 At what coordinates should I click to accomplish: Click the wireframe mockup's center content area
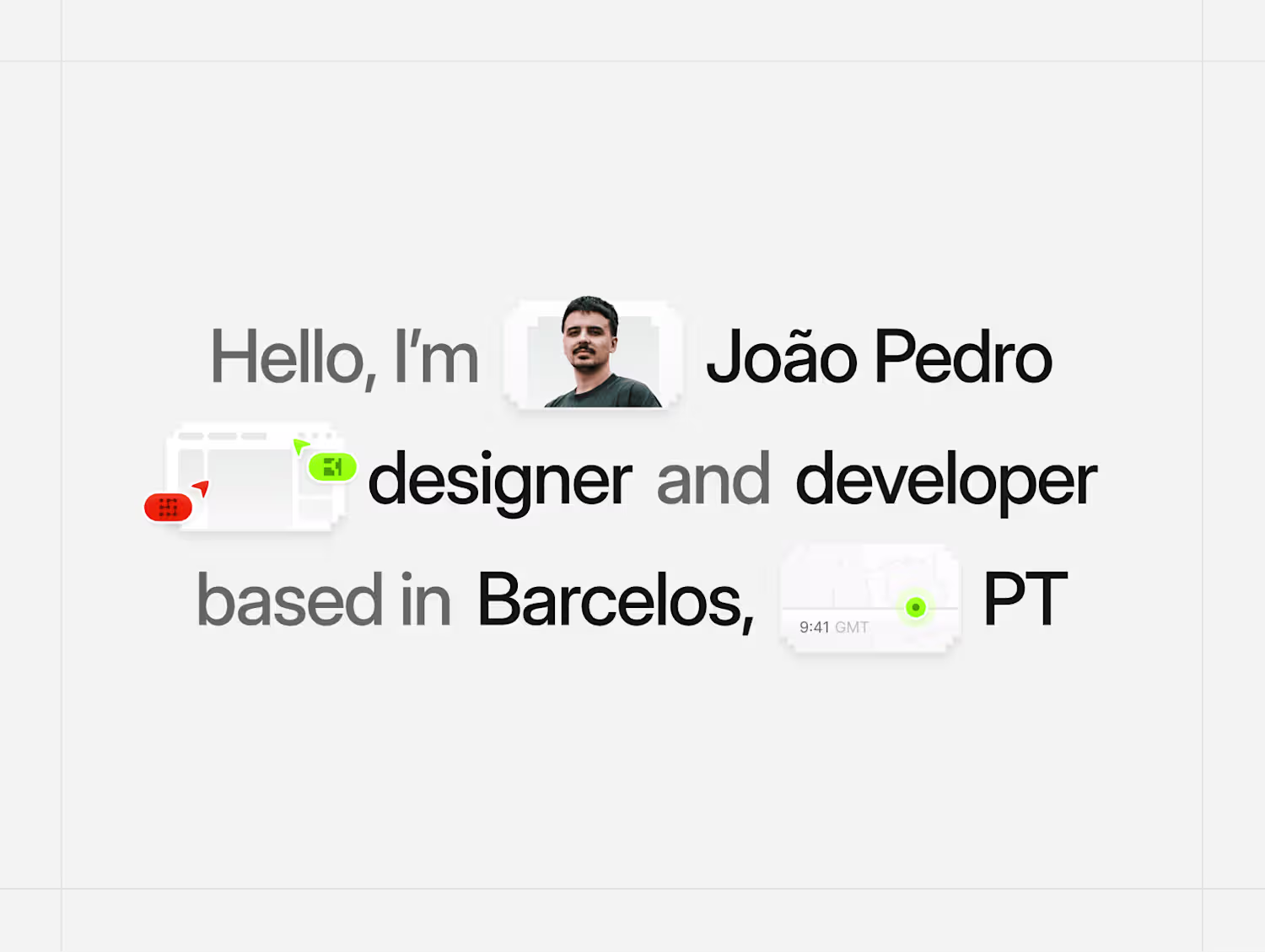click(x=250, y=486)
